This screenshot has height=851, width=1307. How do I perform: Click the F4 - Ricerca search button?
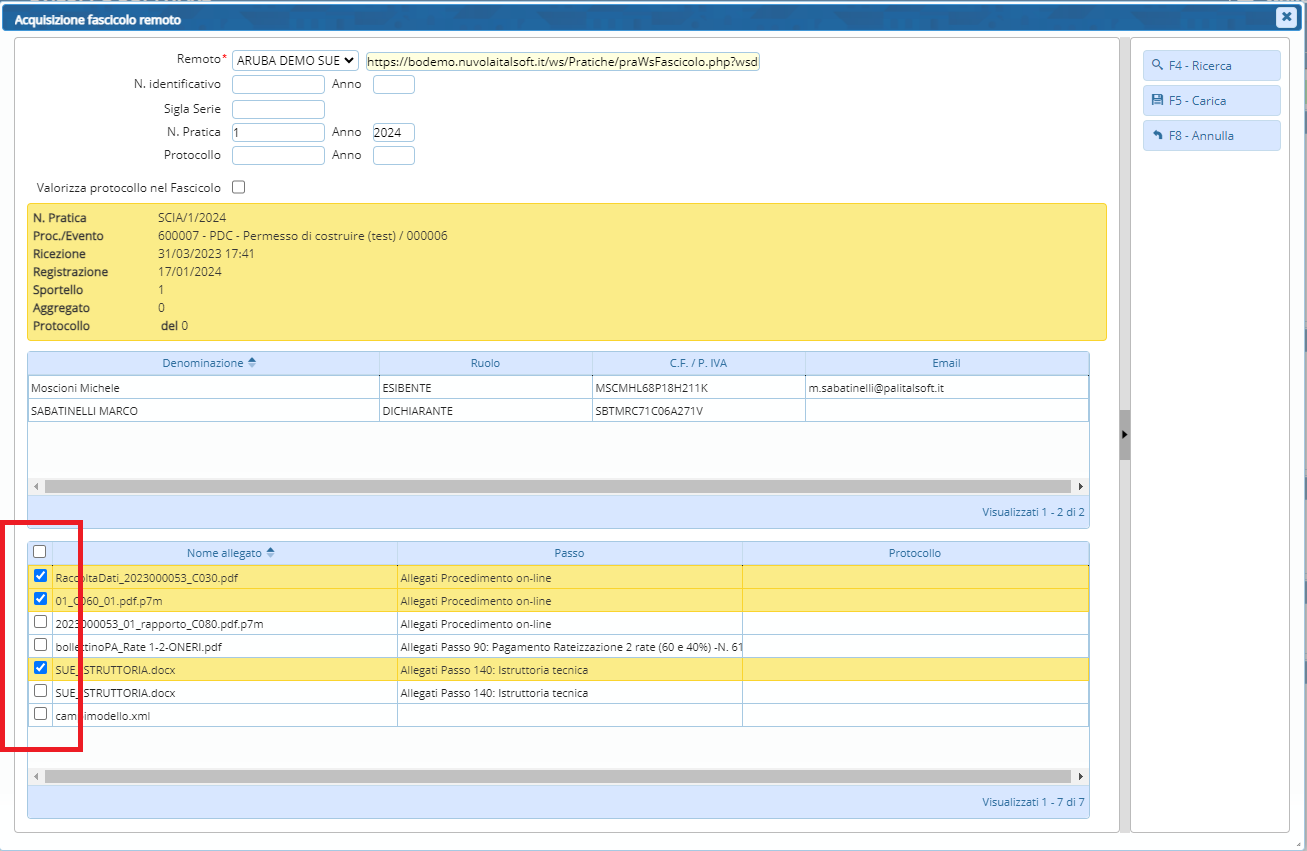pos(1211,66)
